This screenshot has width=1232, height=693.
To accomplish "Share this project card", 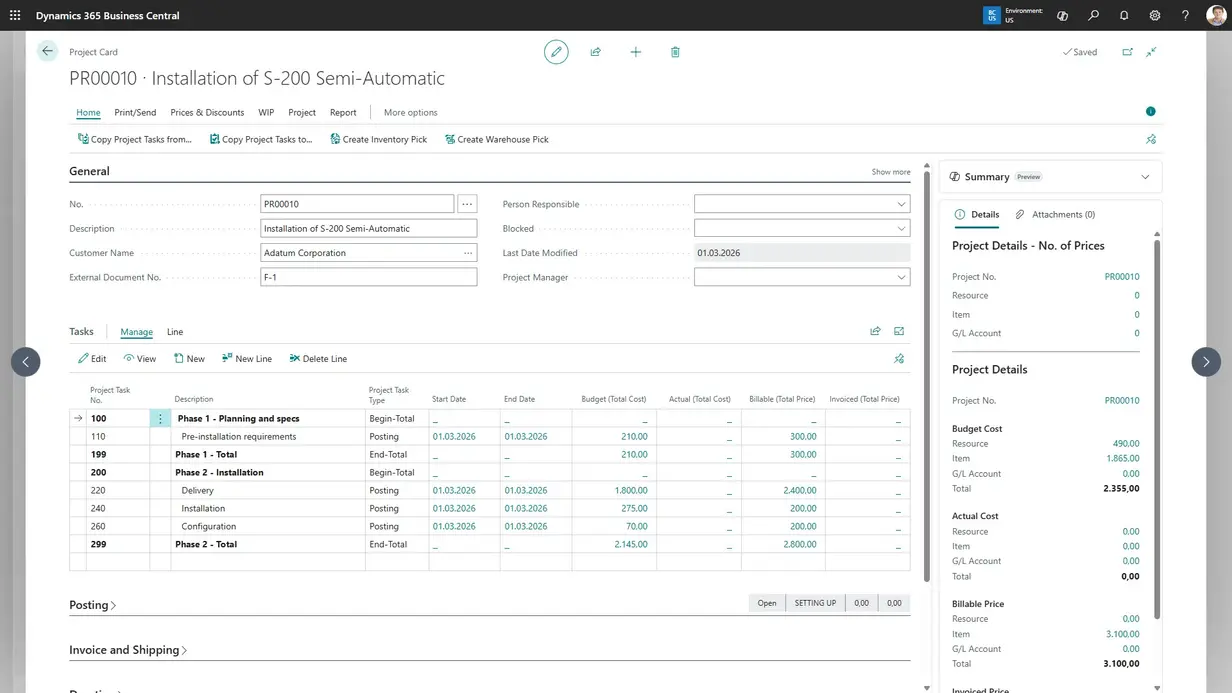I will pyautogui.click(x=596, y=52).
